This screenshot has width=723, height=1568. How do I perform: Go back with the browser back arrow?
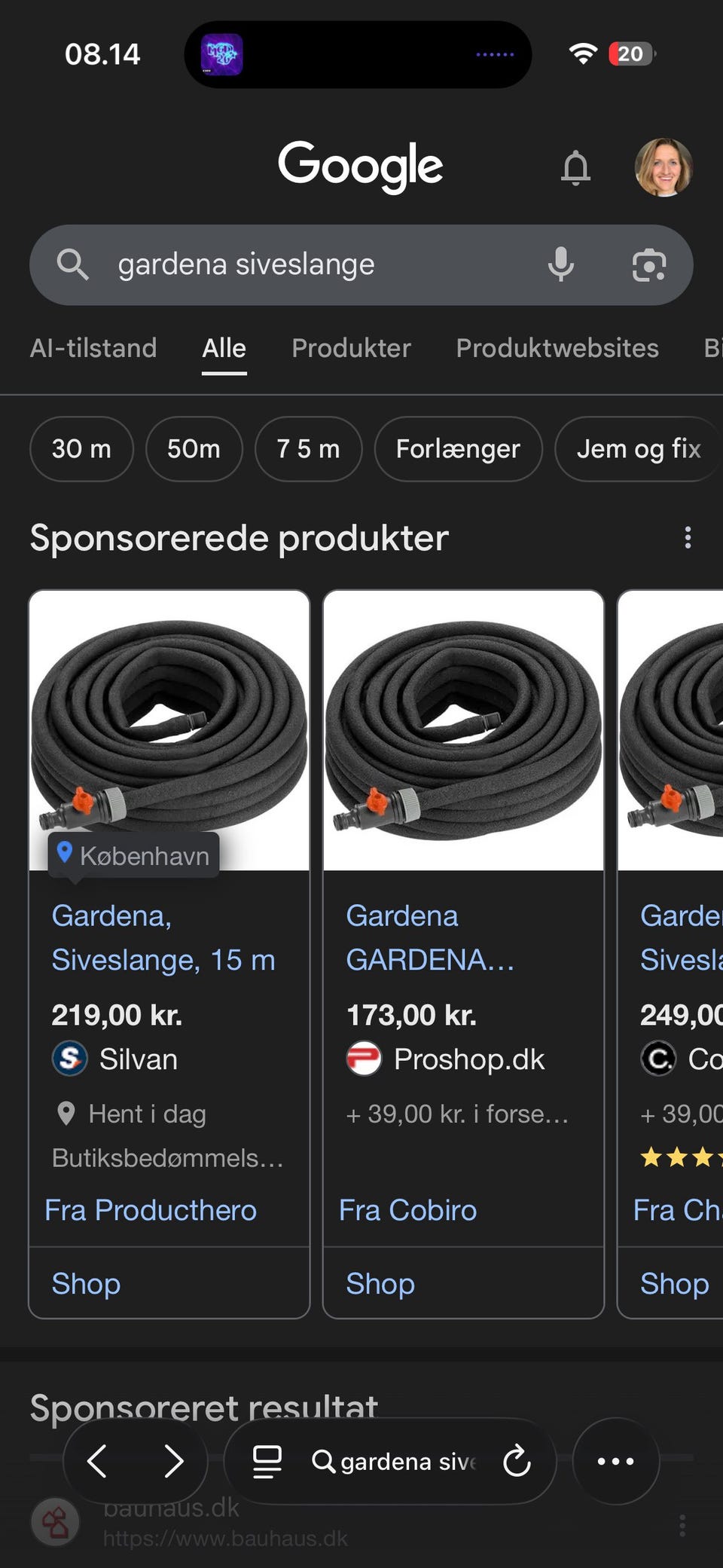(x=98, y=1461)
